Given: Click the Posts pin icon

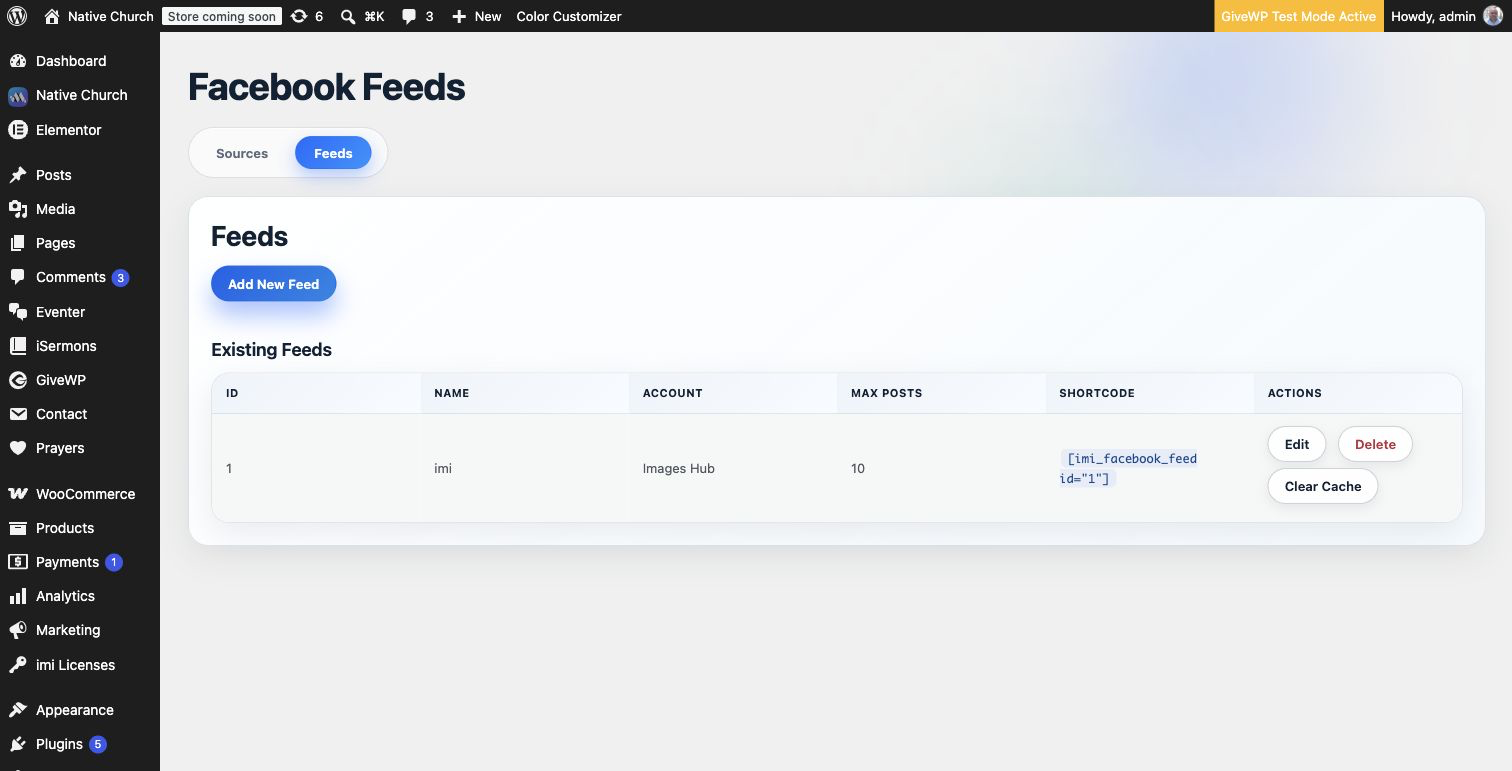Looking at the screenshot, I should [x=18, y=175].
